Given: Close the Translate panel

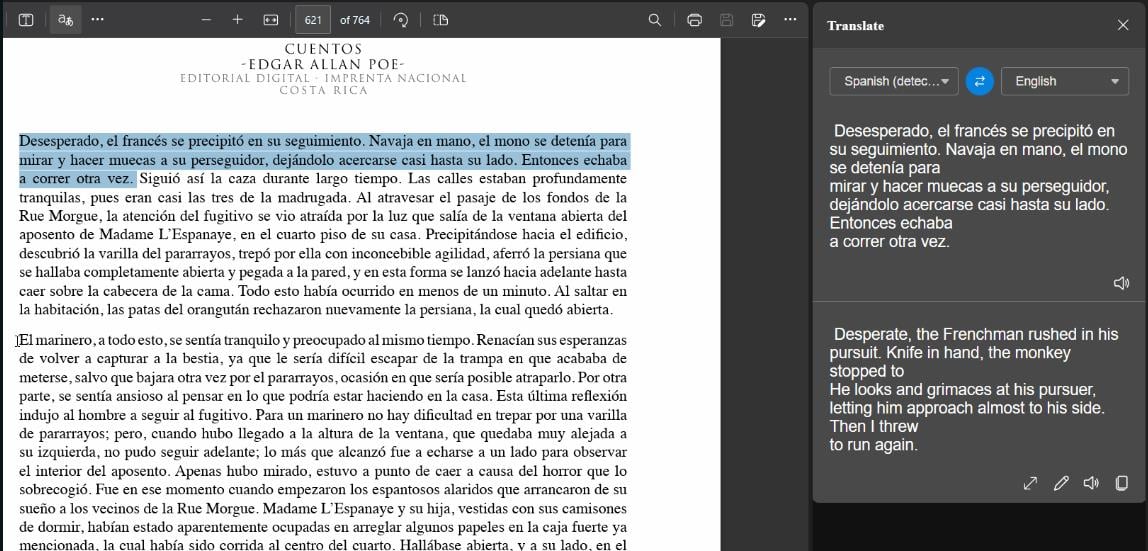Looking at the screenshot, I should coord(1123,26).
